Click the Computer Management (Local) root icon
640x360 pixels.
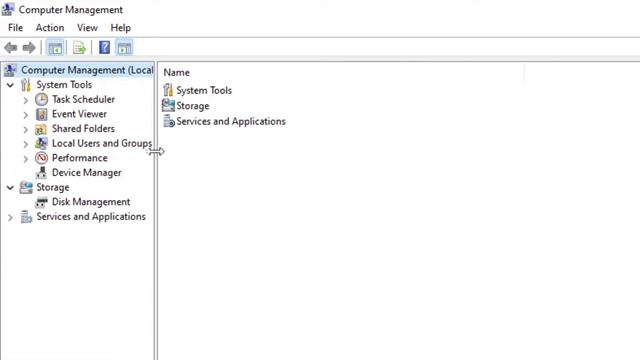pos(10,70)
